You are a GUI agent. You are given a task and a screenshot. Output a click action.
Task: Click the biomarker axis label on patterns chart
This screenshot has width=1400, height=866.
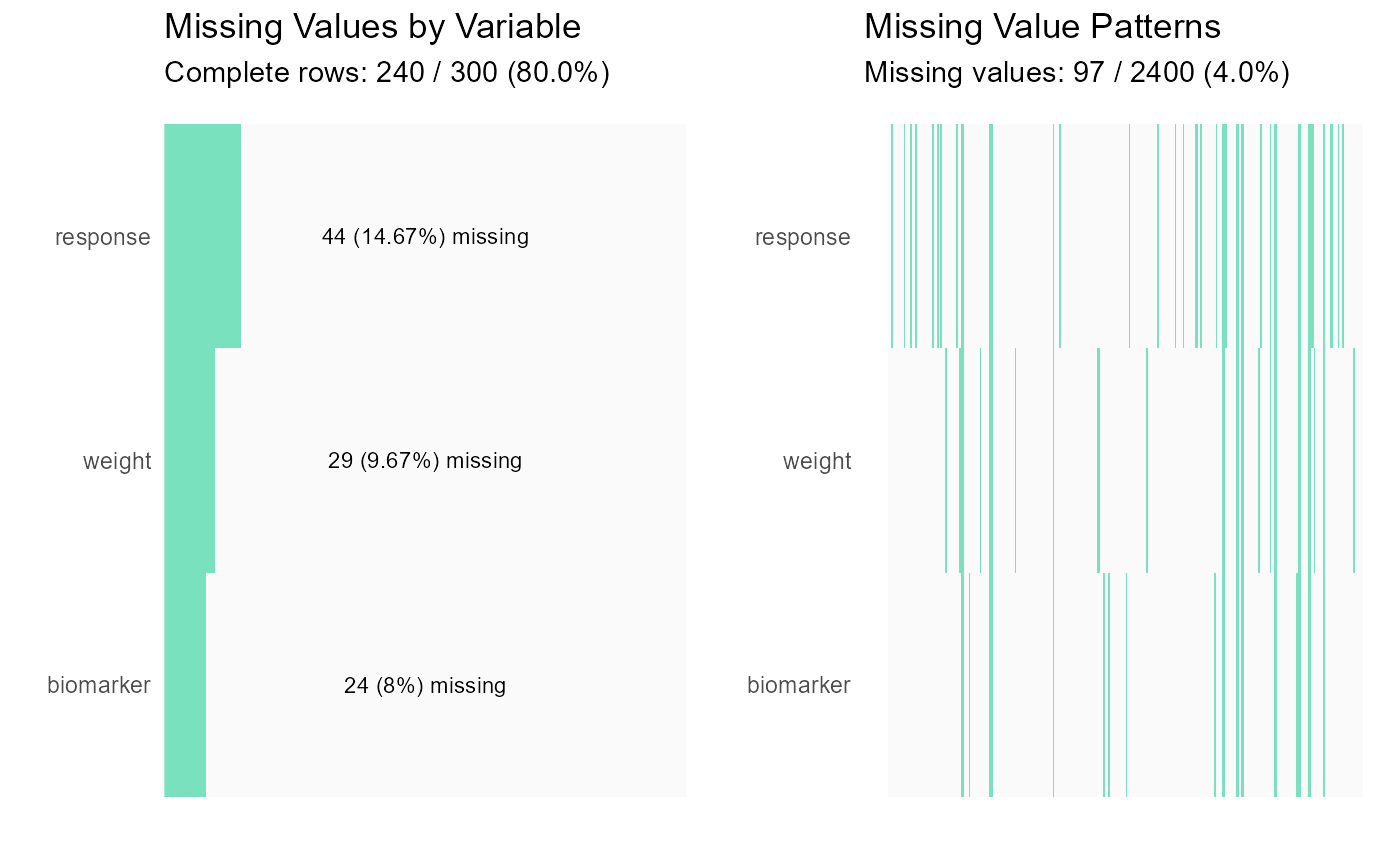coord(799,686)
